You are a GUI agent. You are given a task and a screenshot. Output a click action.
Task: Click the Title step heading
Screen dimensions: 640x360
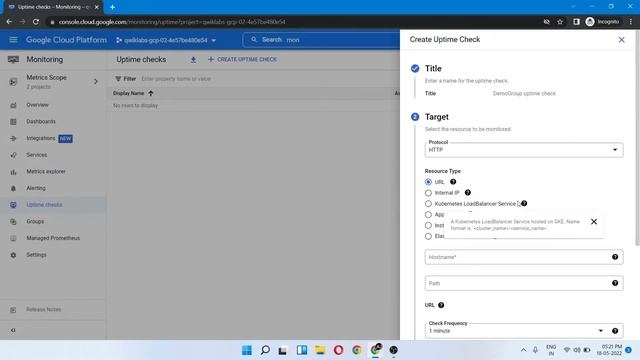point(433,69)
